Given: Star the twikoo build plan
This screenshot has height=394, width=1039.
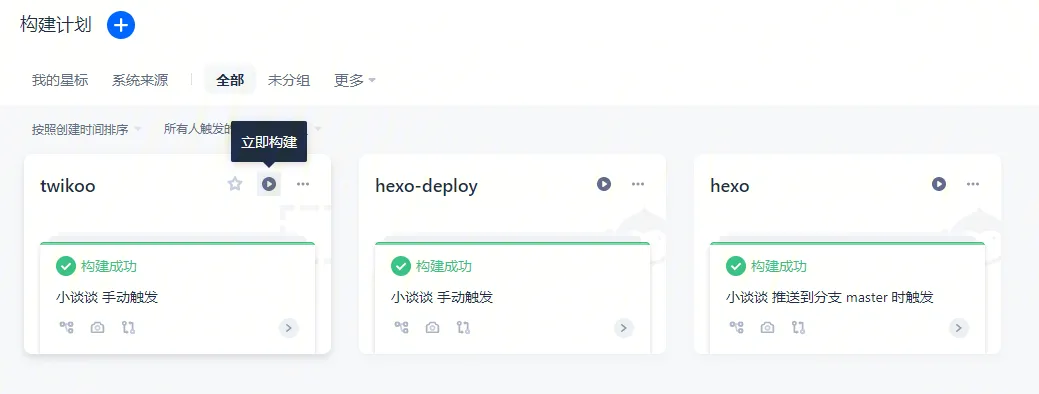Looking at the screenshot, I should pos(235,184).
